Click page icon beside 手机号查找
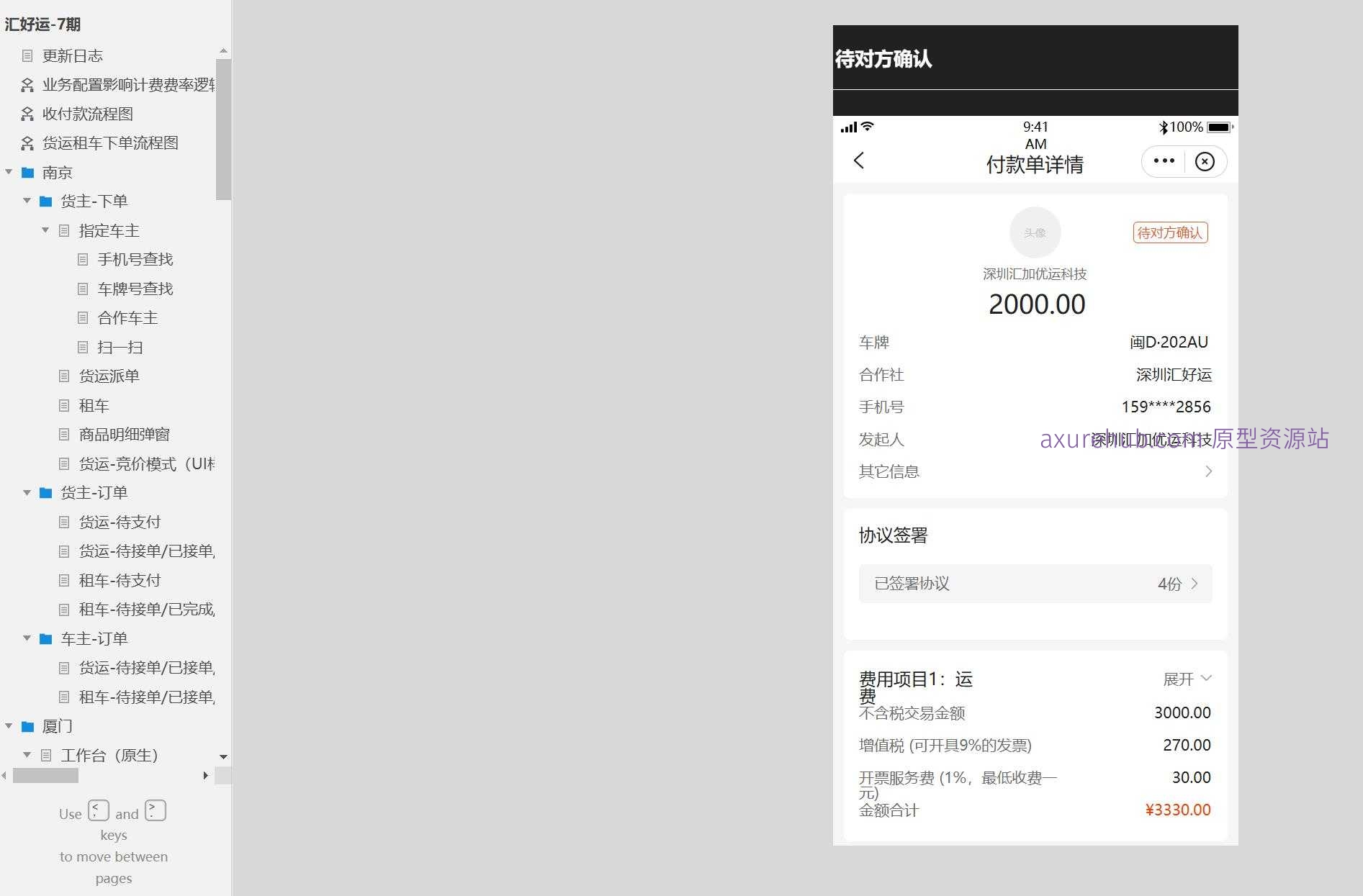 click(x=83, y=259)
